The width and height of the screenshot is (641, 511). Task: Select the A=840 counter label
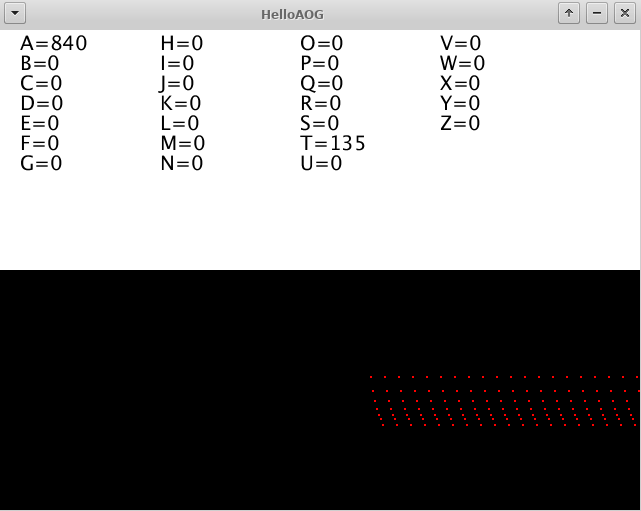click(x=54, y=44)
